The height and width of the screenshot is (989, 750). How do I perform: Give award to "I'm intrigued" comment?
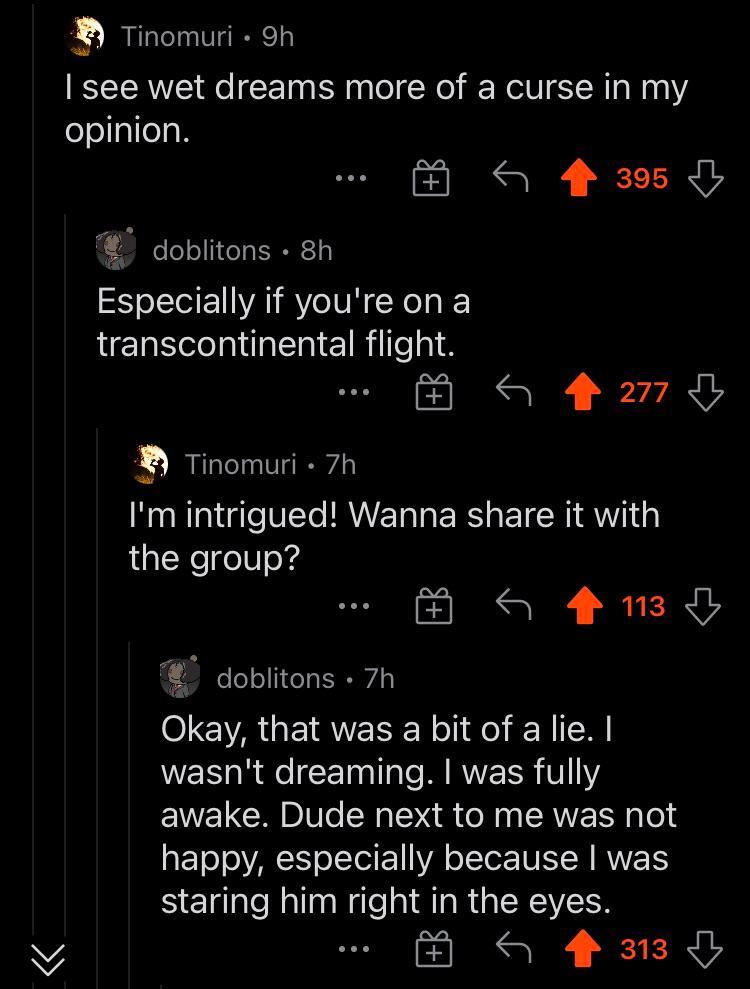point(432,608)
